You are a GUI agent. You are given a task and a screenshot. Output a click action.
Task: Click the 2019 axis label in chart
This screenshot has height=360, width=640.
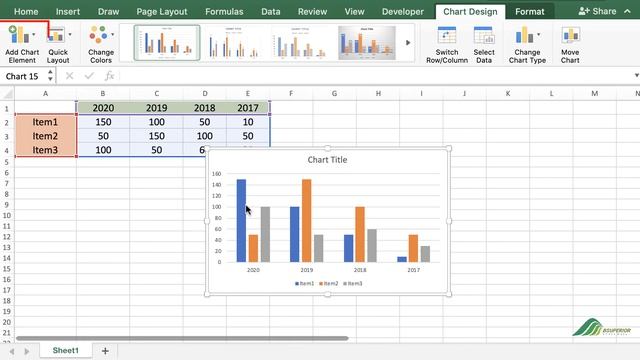pyautogui.click(x=307, y=270)
